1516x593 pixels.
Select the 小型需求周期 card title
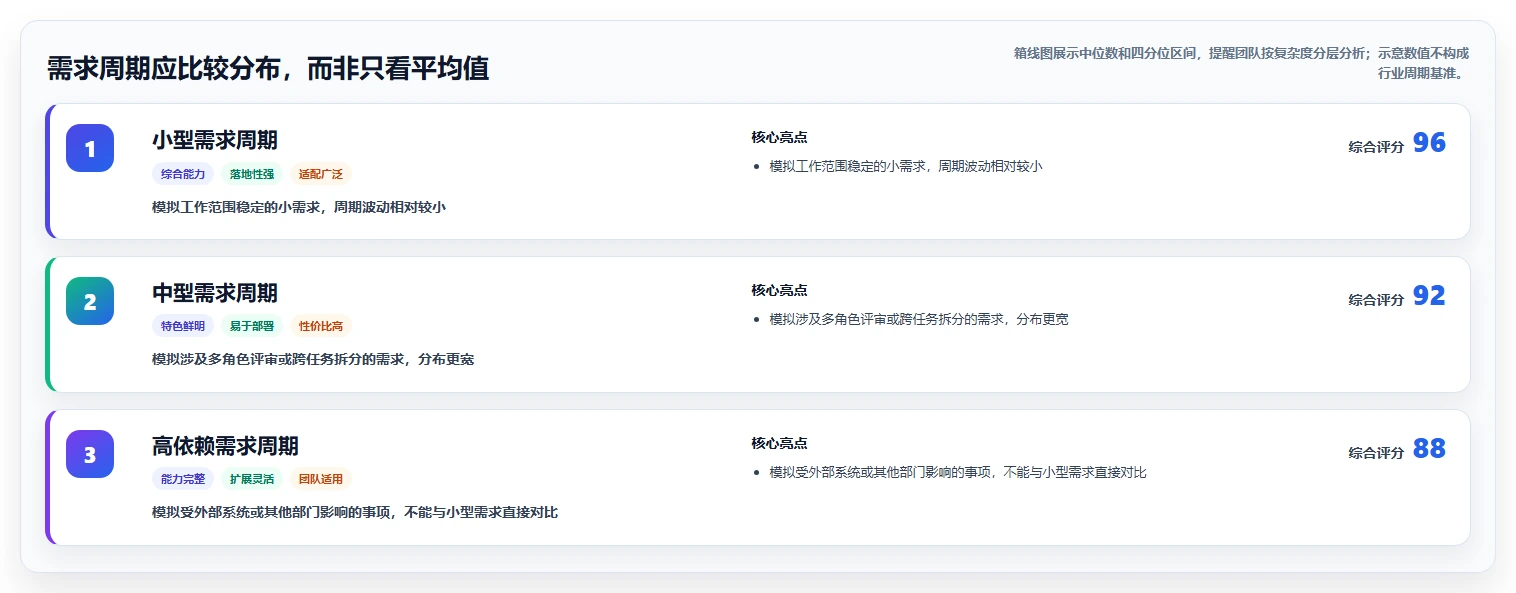point(215,140)
